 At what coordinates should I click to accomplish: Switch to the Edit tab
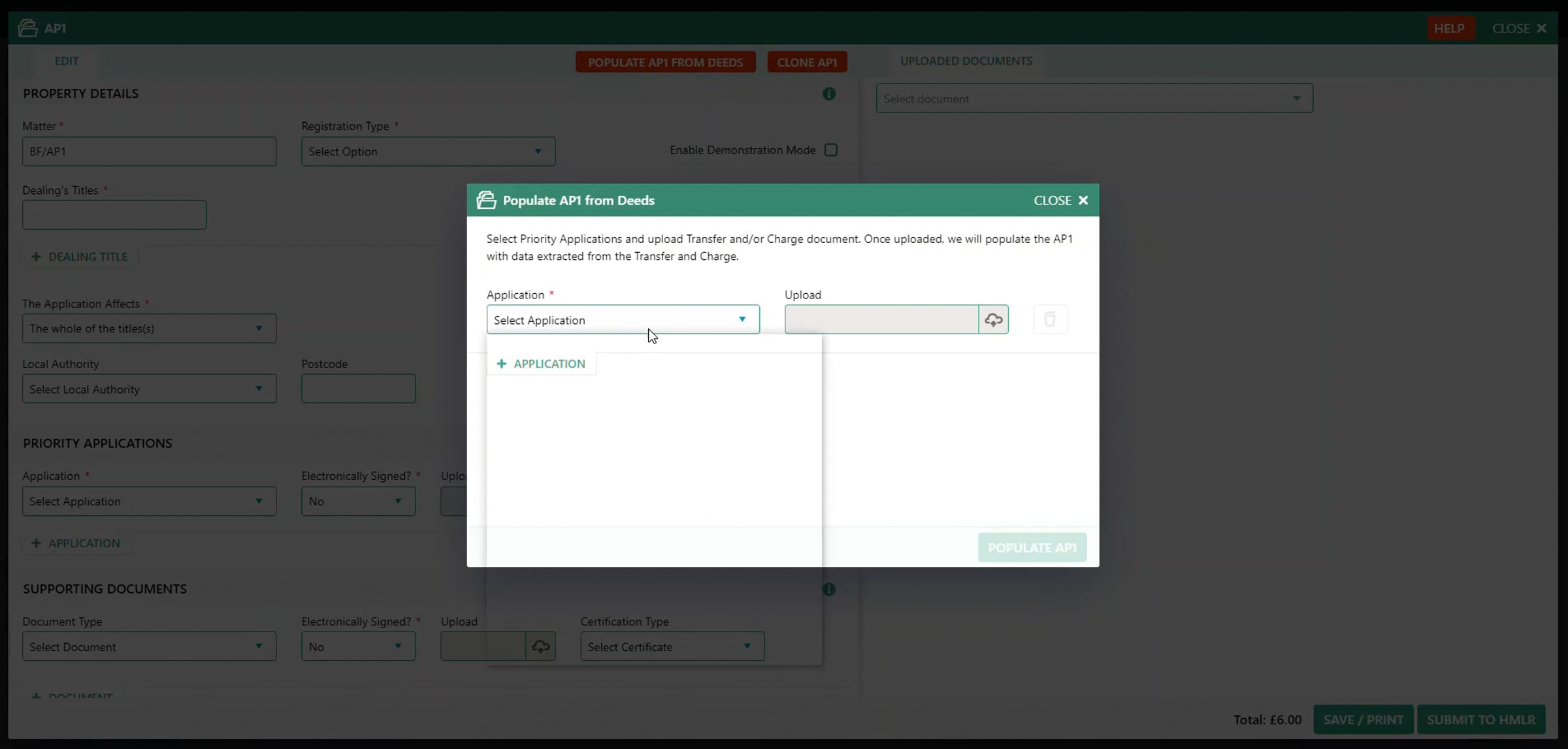[66, 61]
